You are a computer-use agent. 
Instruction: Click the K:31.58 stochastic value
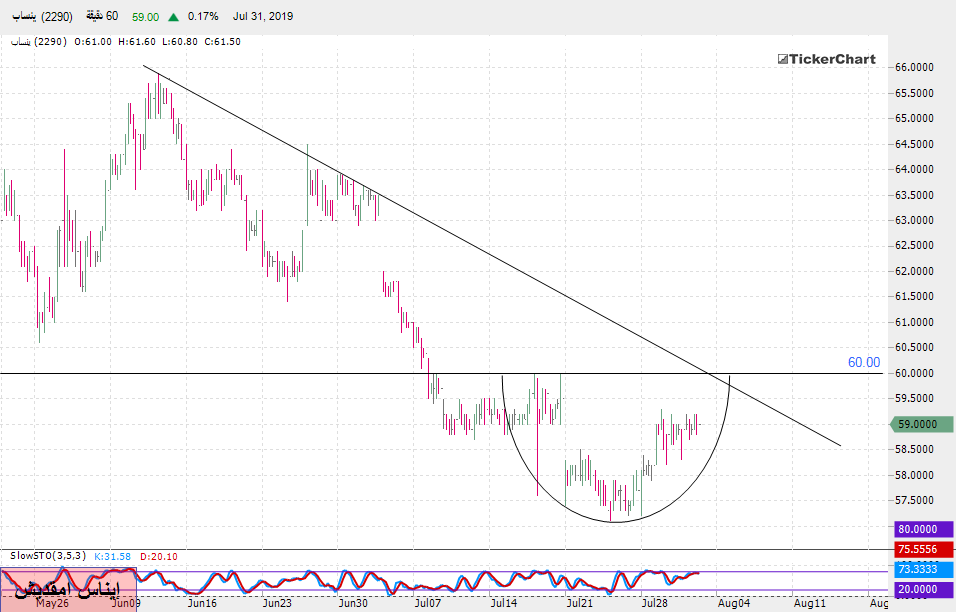tap(114, 555)
